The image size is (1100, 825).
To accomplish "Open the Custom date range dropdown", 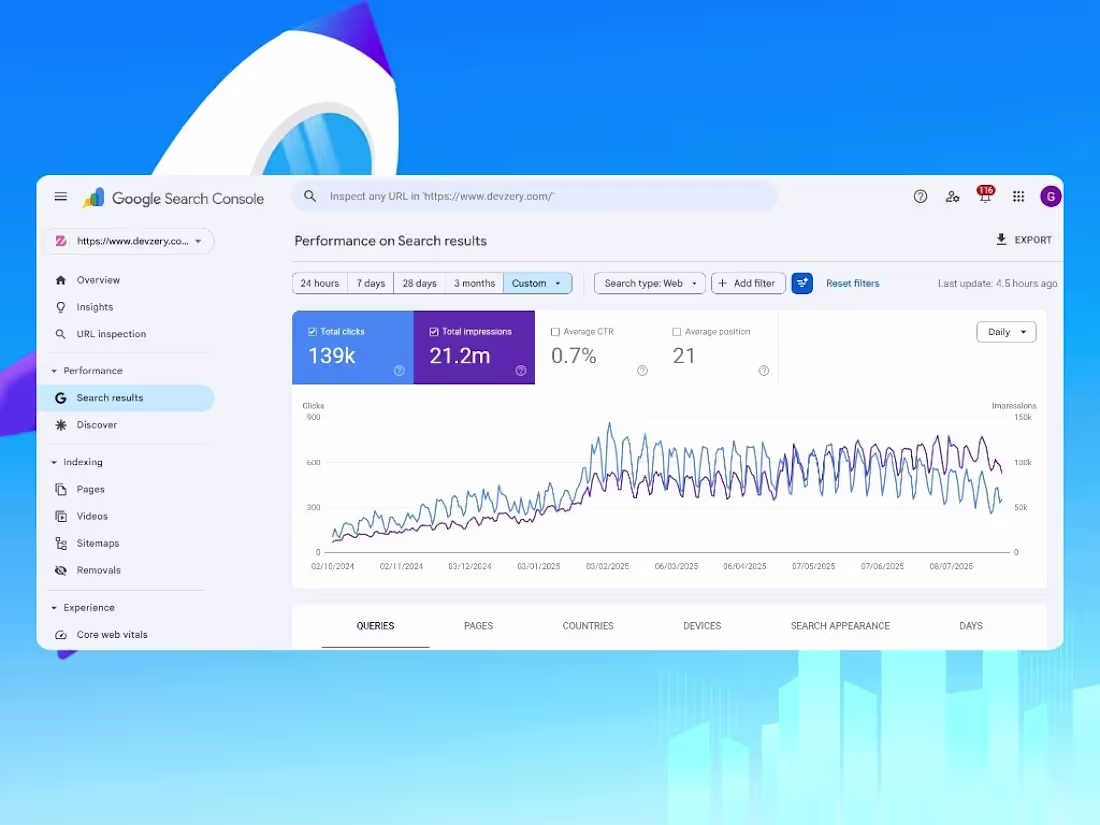I will (x=537, y=283).
